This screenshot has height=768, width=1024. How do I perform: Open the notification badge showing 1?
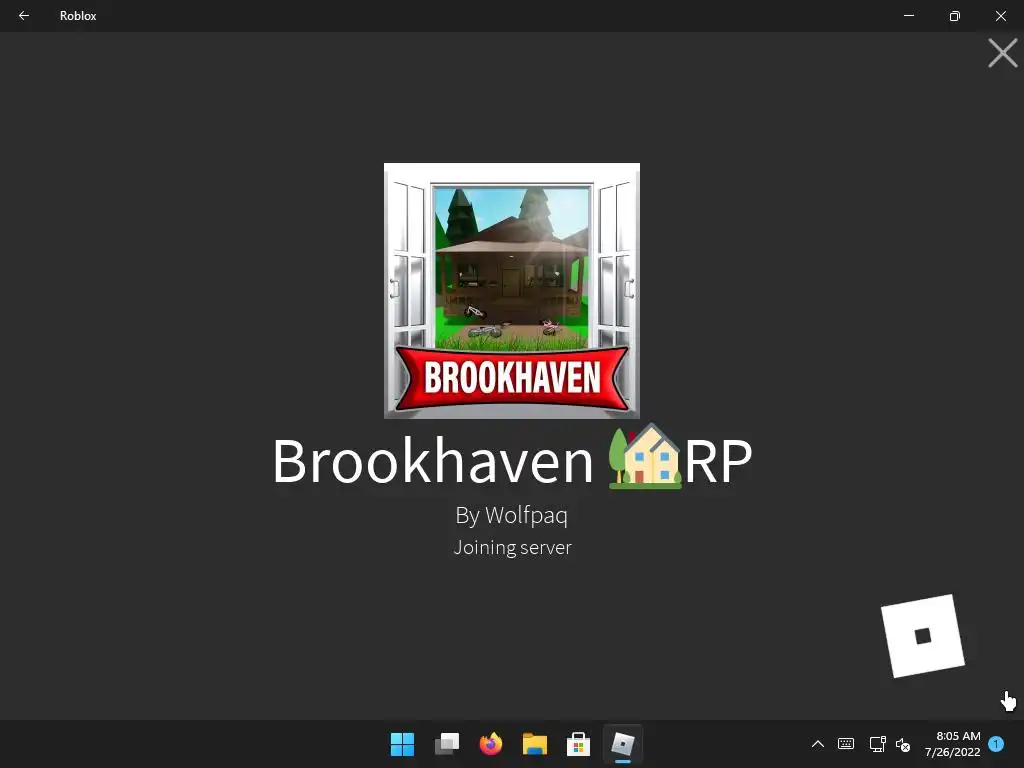[996, 744]
